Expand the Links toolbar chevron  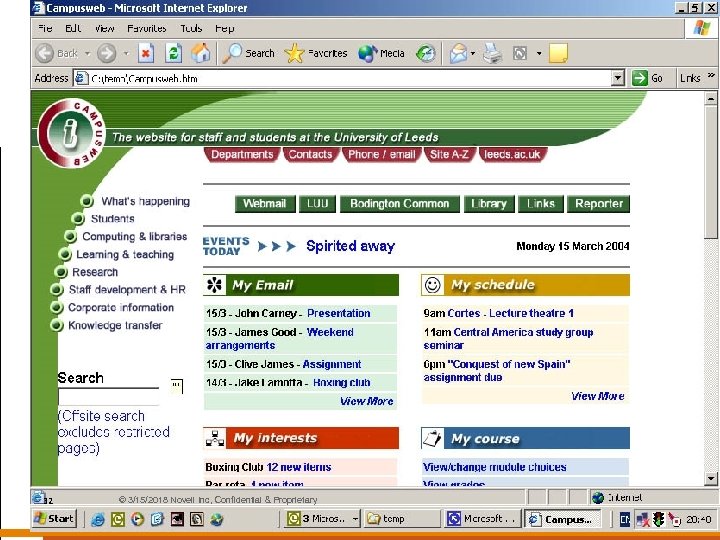point(711,75)
